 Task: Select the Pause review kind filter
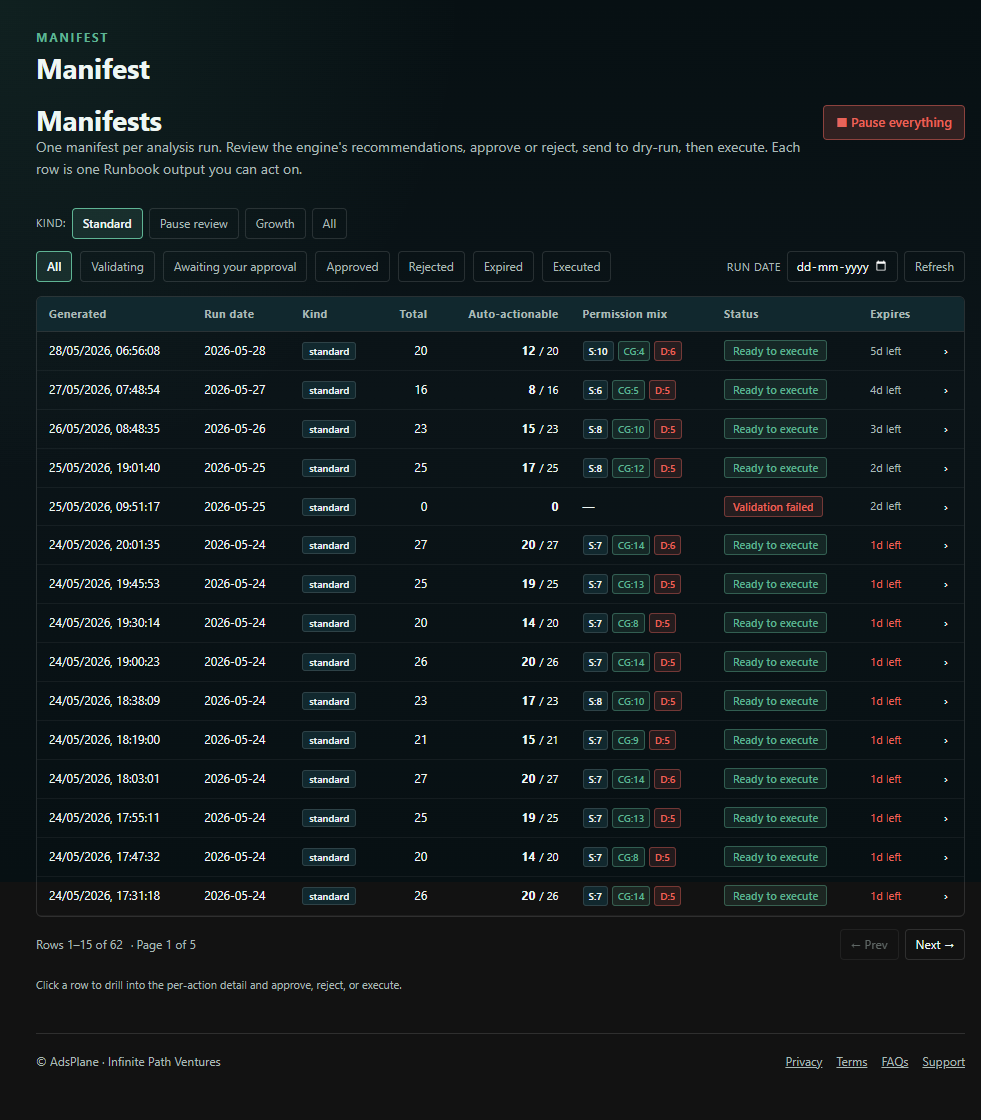point(194,224)
